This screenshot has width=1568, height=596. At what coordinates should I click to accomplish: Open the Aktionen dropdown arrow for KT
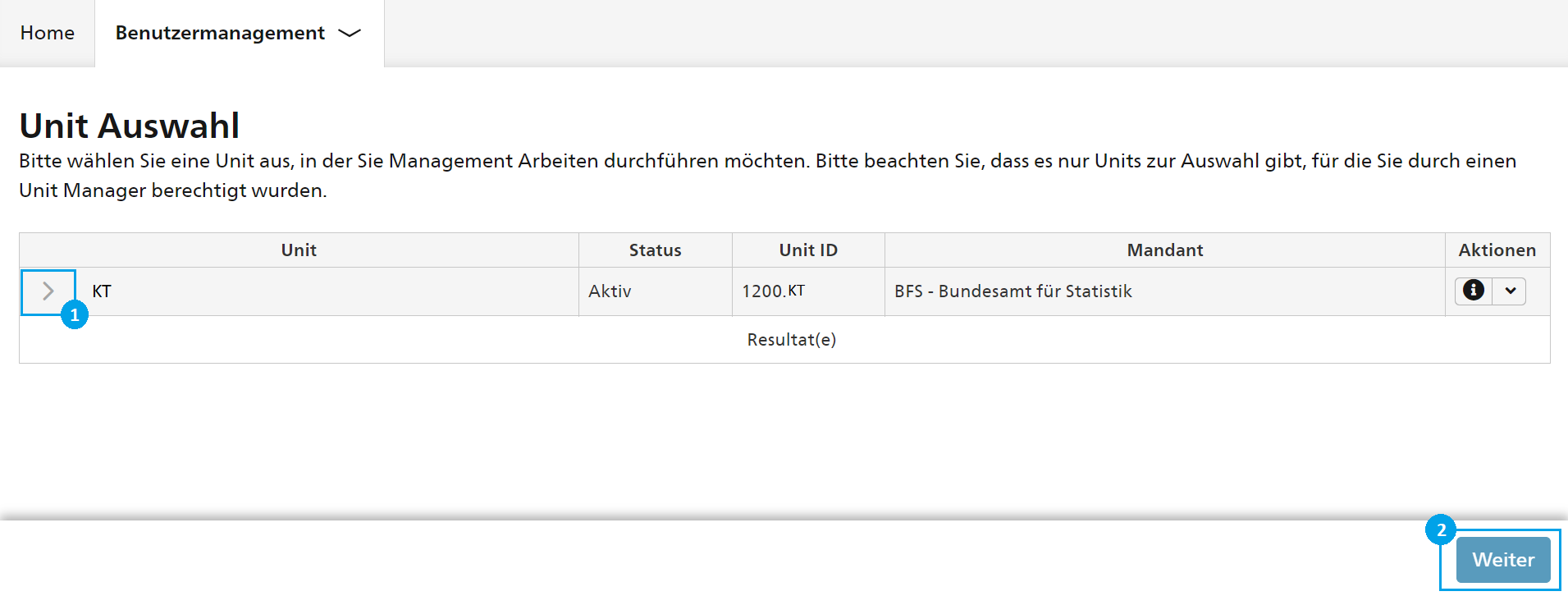pos(1510,291)
